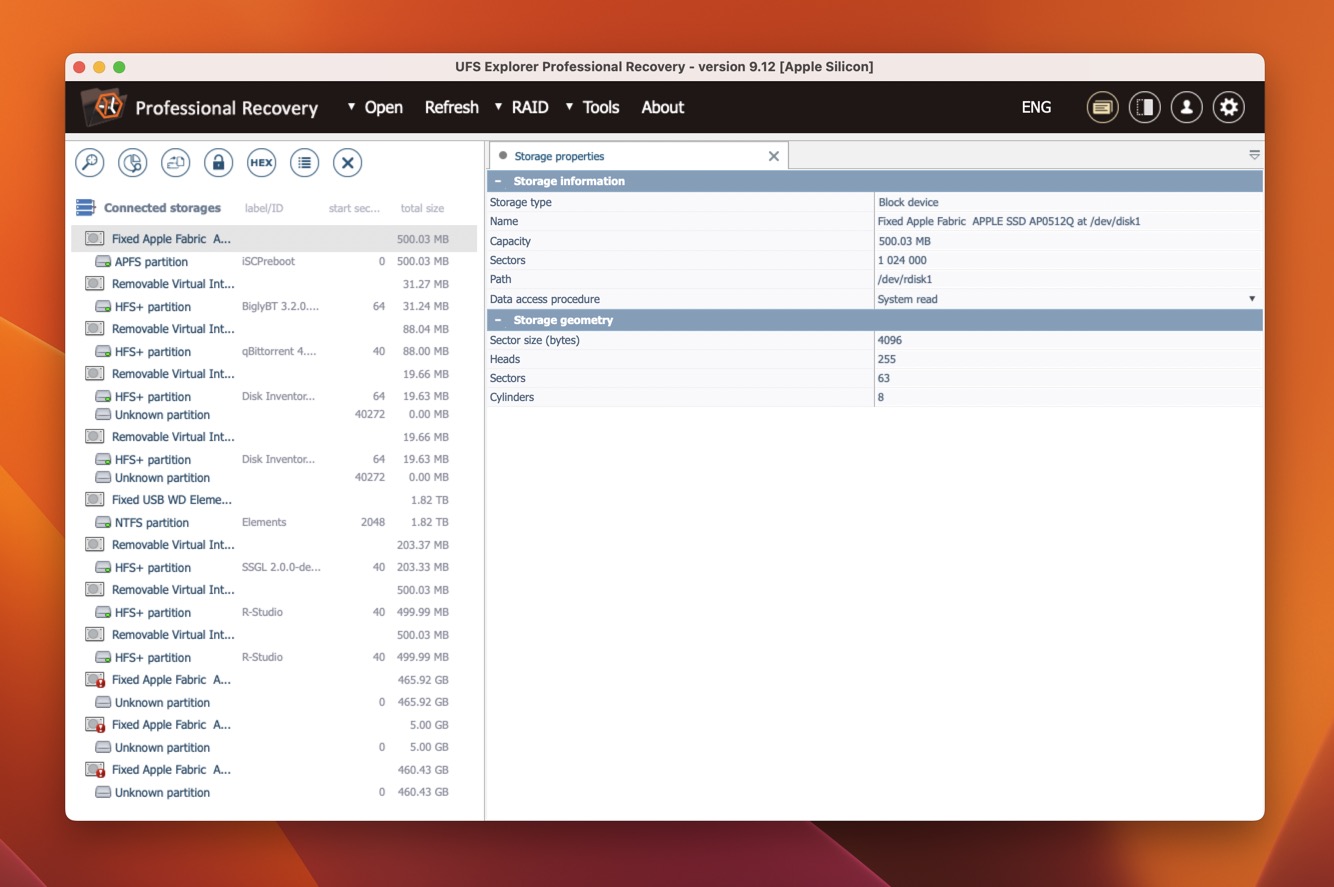Viewport: 1334px width, 887px height.
Task: Close the Storage properties tab
Action: 773,156
